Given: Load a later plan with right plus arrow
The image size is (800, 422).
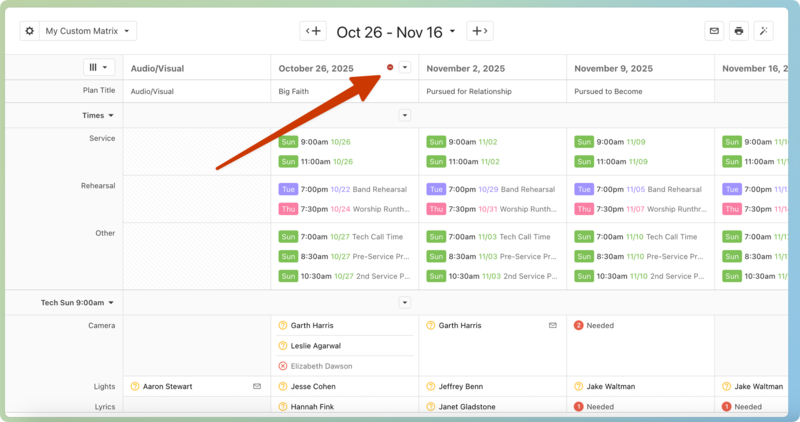Looking at the screenshot, I should (x=480, y=31).
